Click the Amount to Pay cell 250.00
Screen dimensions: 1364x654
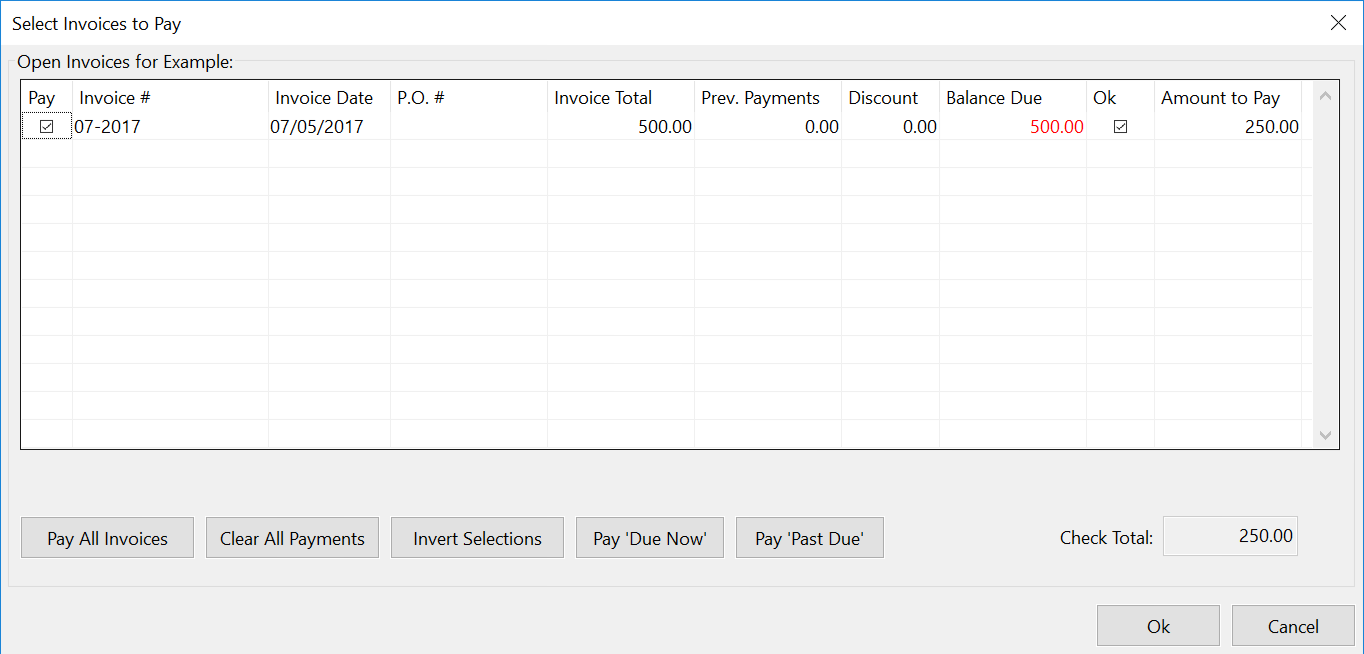(1228, 127)
